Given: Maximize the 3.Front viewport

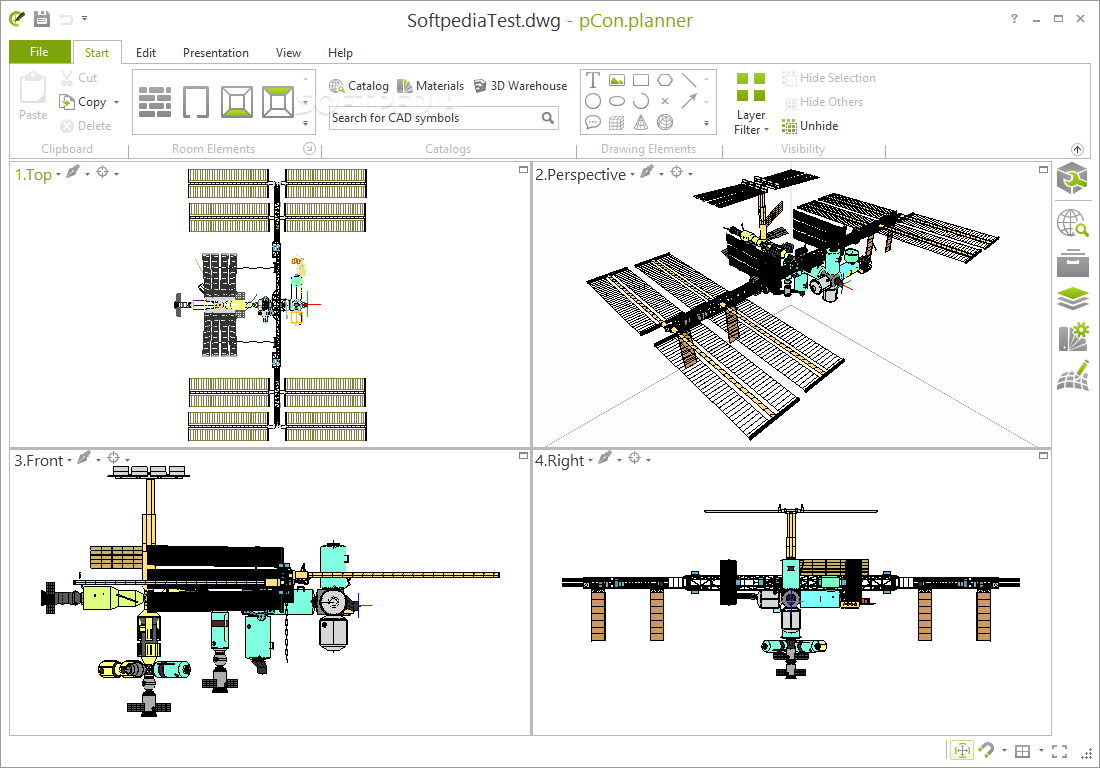Looking at the screenshot, I should click(523, 456).
